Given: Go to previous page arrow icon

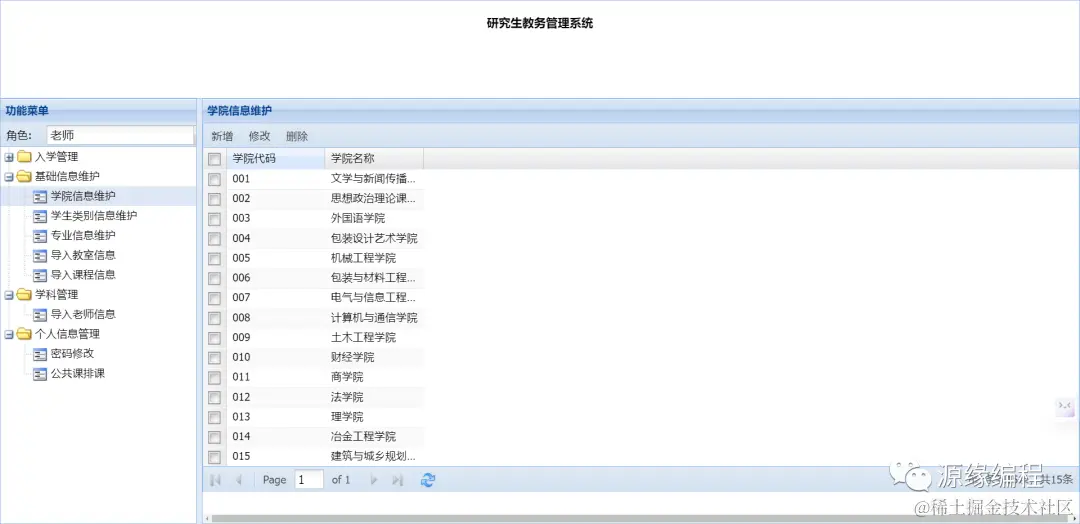Looking at the screenshot, I should [x=238, y=480].
